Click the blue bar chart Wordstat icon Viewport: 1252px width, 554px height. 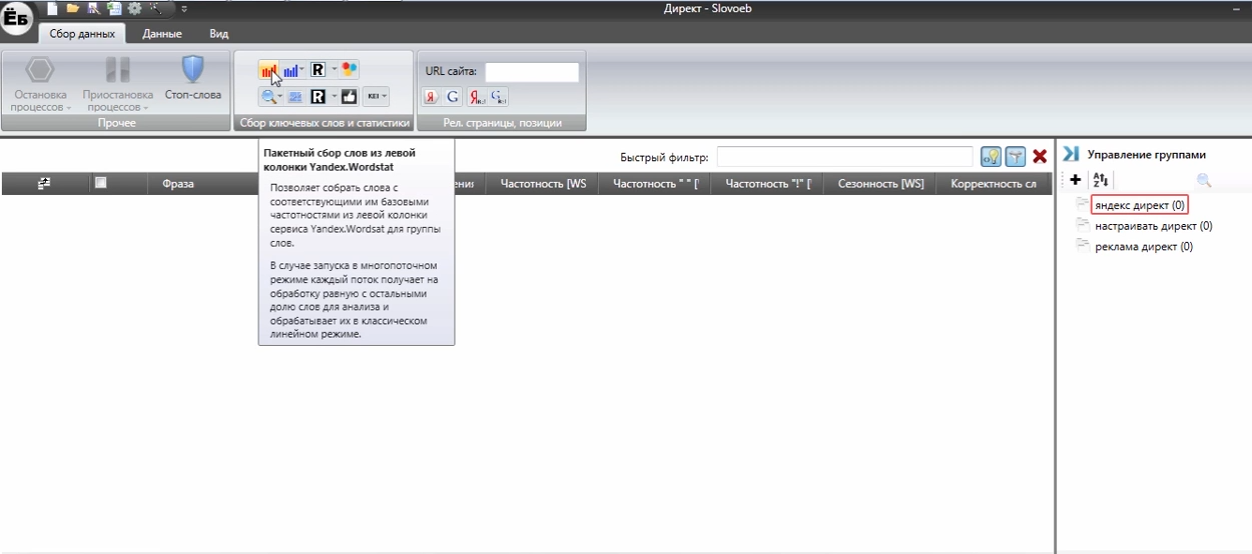click(x=291, y=70)
